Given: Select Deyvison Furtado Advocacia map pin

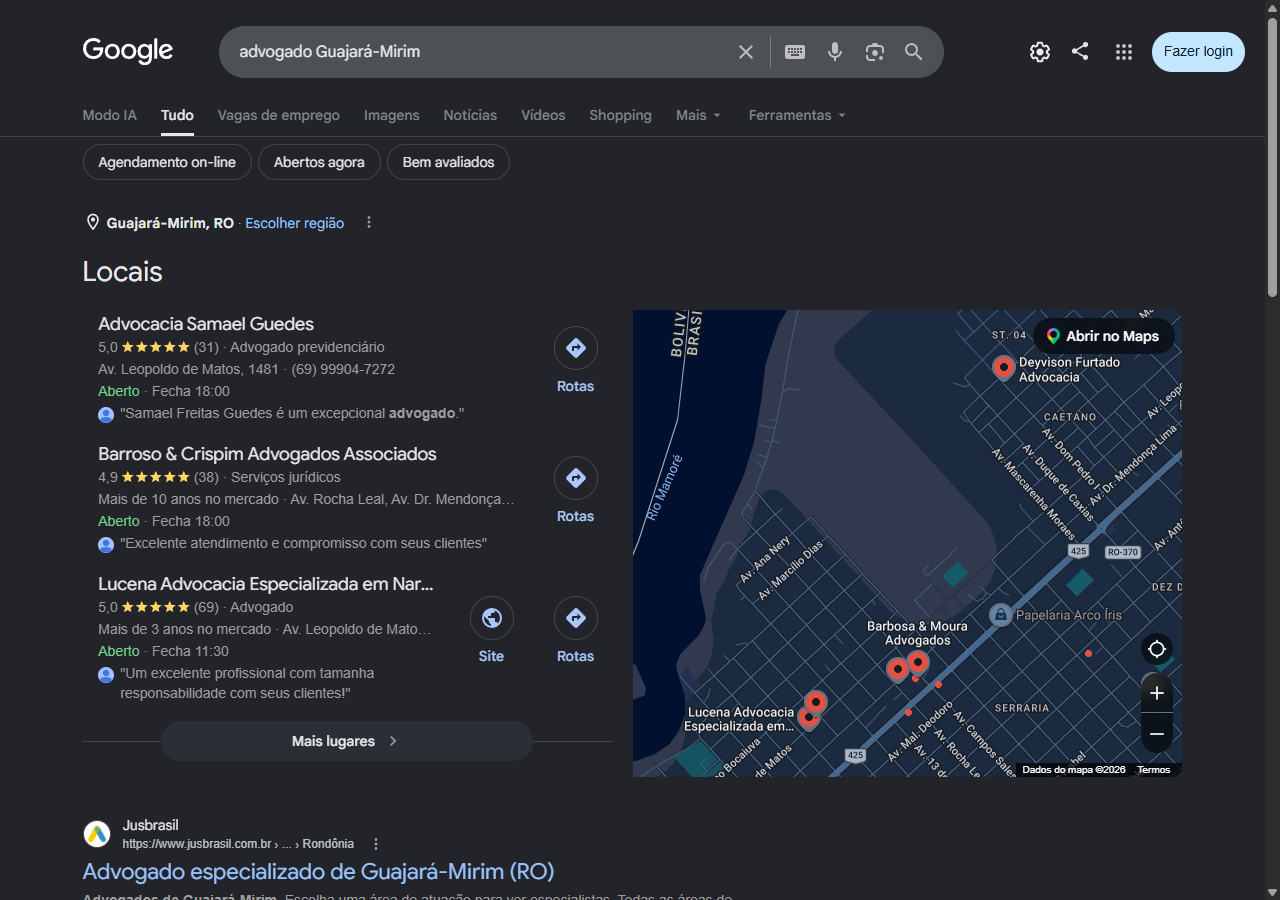Looking at the screenshot, I should point(1004,368).
